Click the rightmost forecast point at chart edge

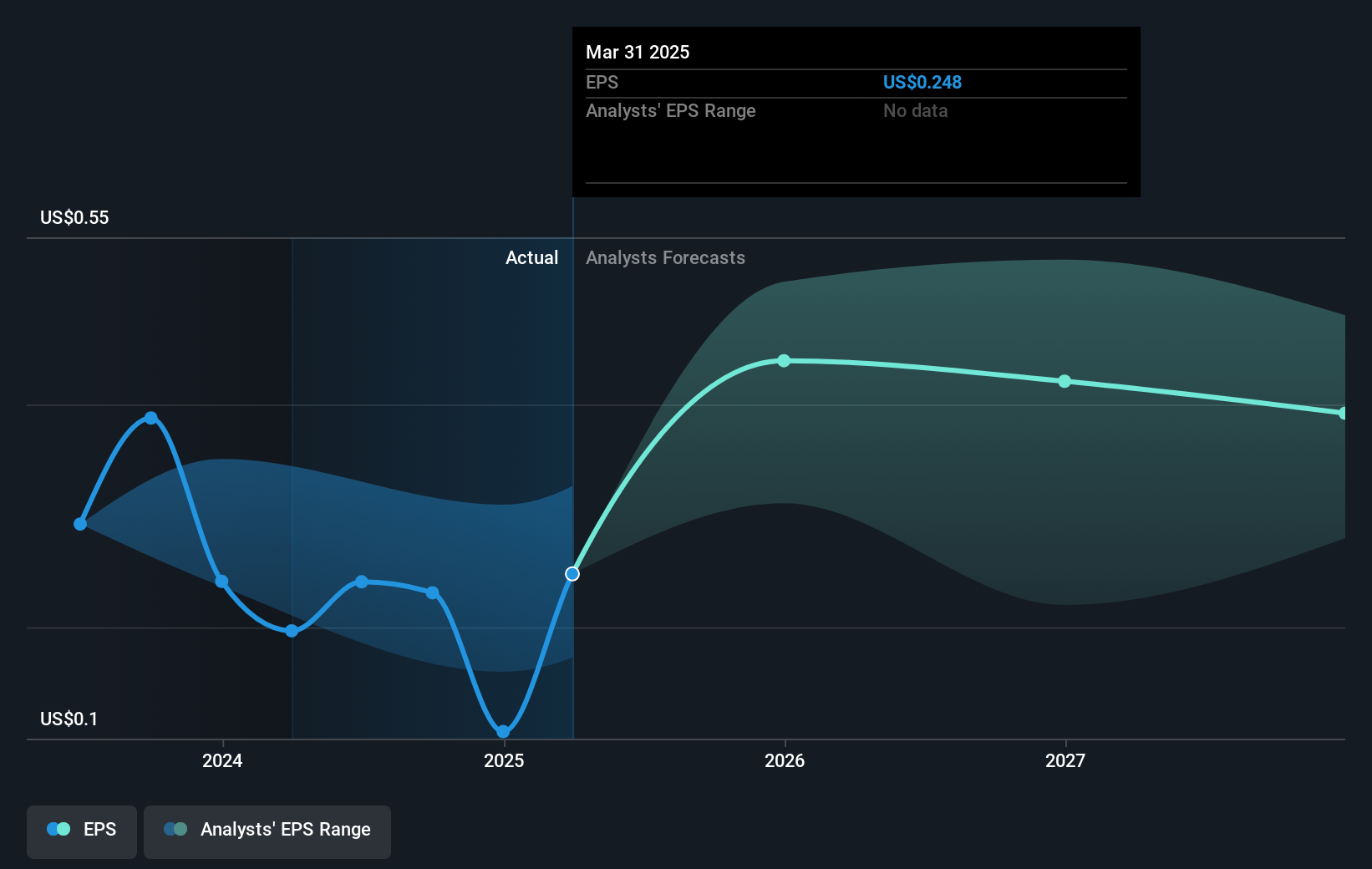(x=1344, y=413)
